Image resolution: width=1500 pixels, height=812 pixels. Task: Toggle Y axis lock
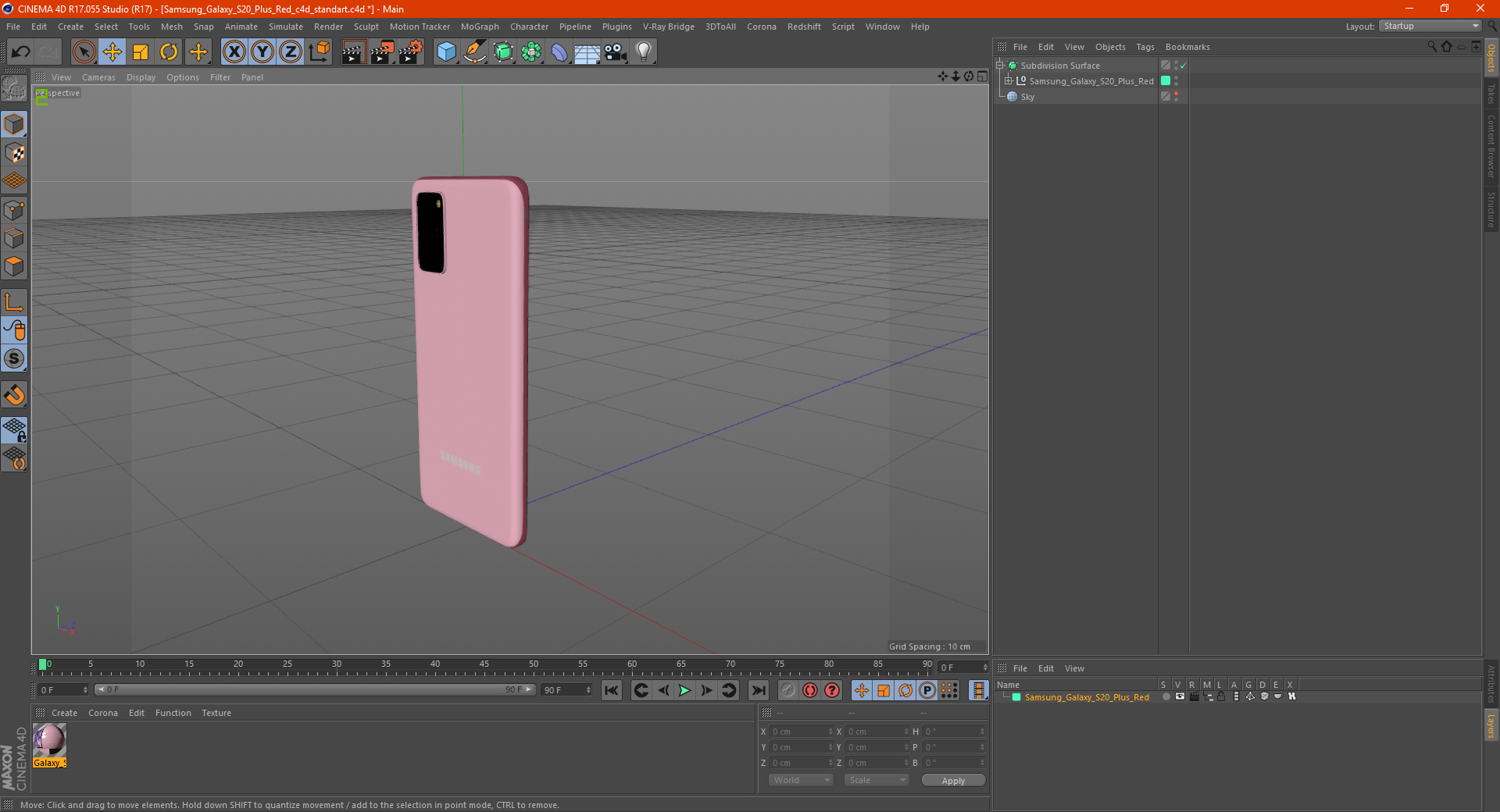click(262, 52)
